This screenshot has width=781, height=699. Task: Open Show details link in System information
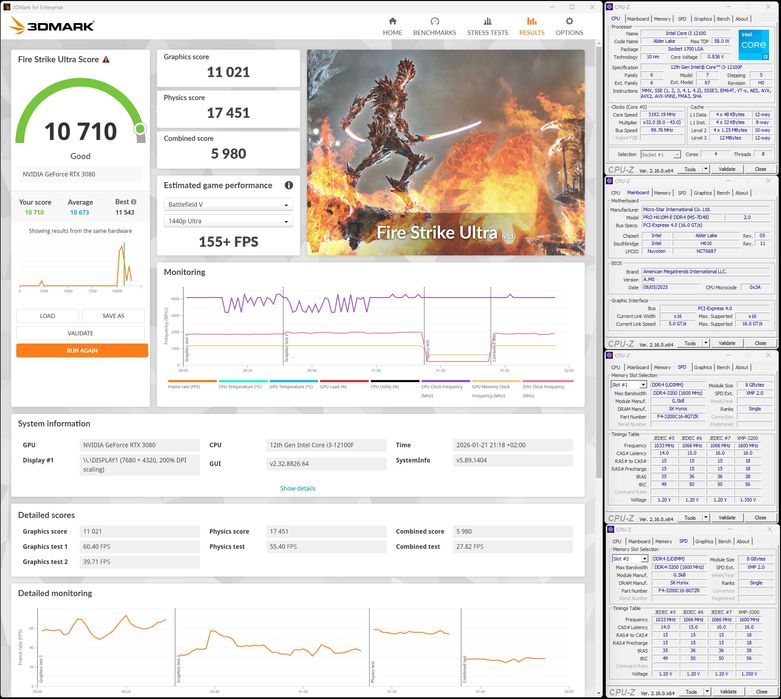pos(297,488)
